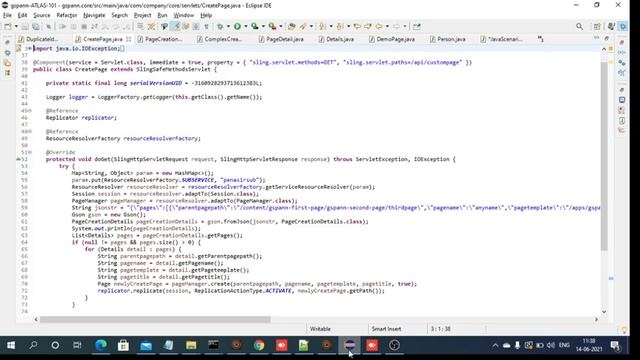Click the Next Annotation toolbar icon
The height and width of the screenshot is (360, 640).
tap(322, 27)
